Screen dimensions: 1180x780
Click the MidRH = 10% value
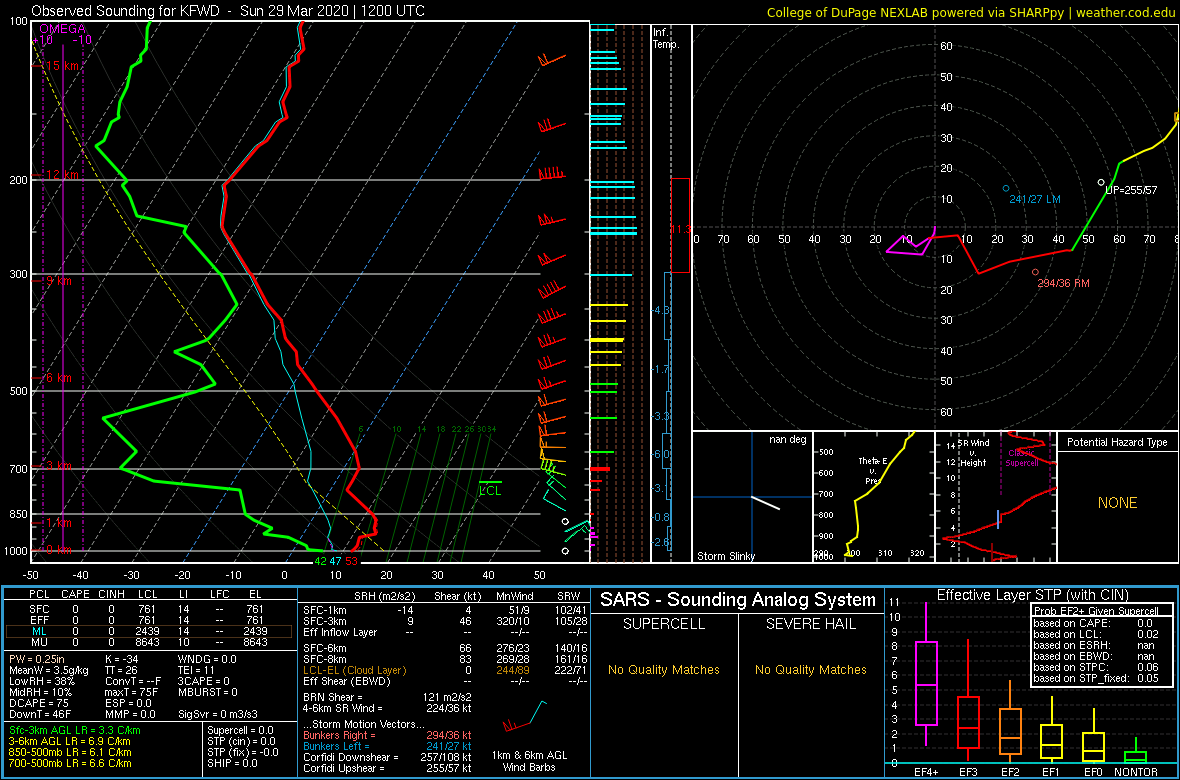pos(41,692)
